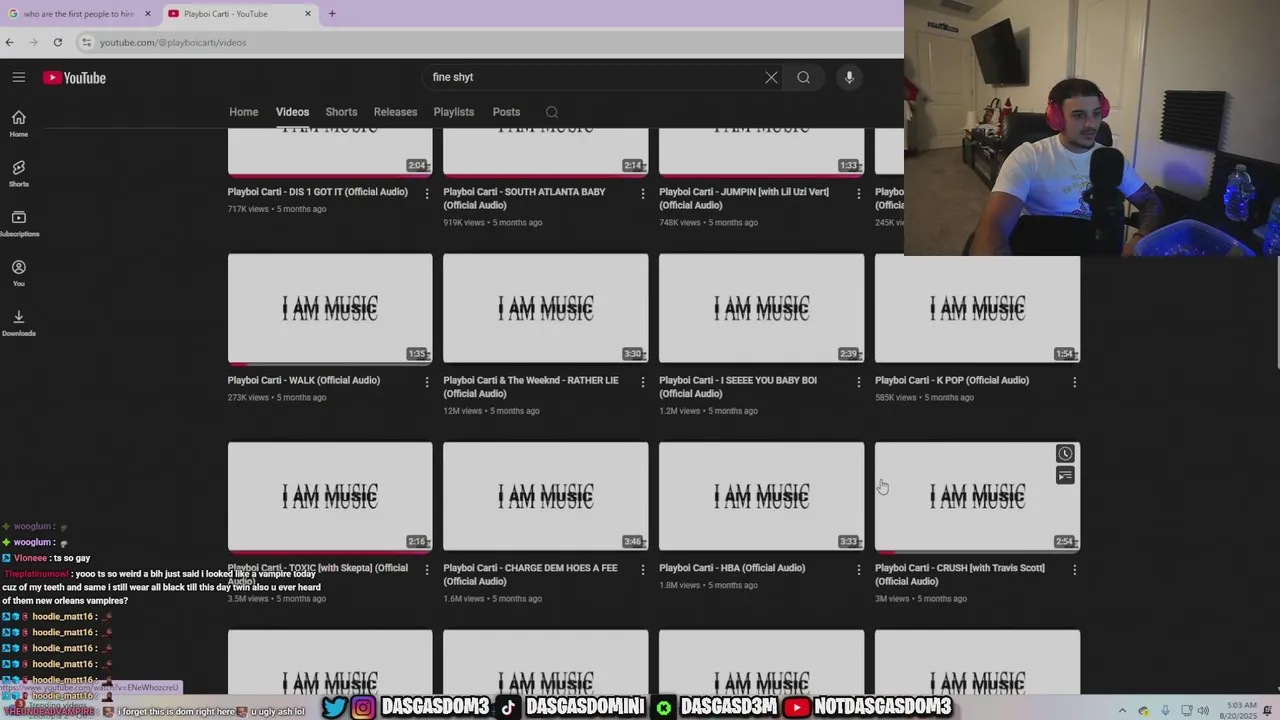Open JUMPIN [with Lil Uzi Vert] title
Image resolution: width=1280 pixels, height=720 pixels.
[x=744, y=198]
